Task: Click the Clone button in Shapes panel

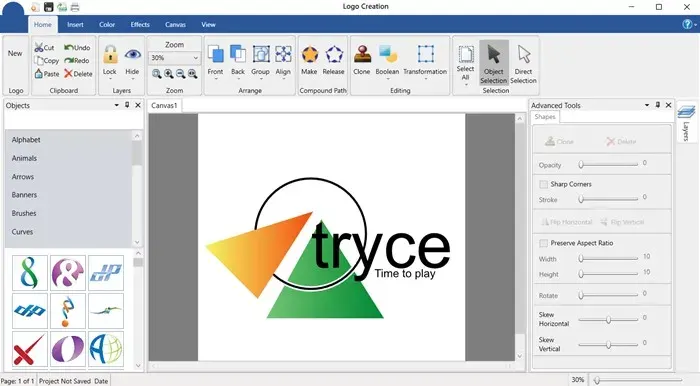Action: (559, 141)
